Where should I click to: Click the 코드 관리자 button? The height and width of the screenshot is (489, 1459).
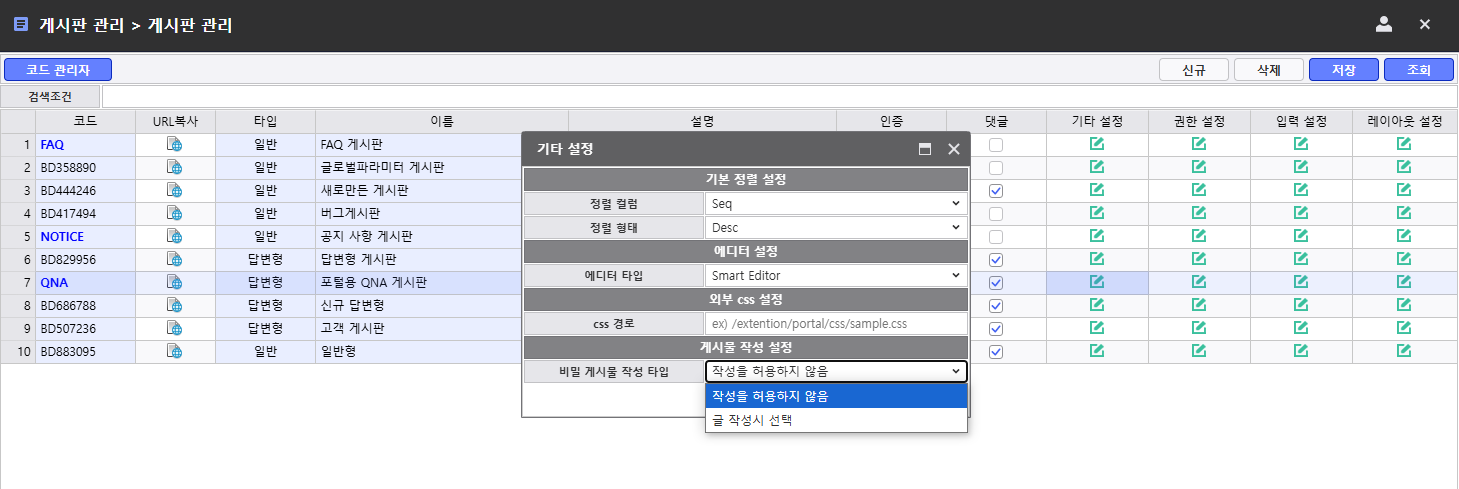click(58, 70)
